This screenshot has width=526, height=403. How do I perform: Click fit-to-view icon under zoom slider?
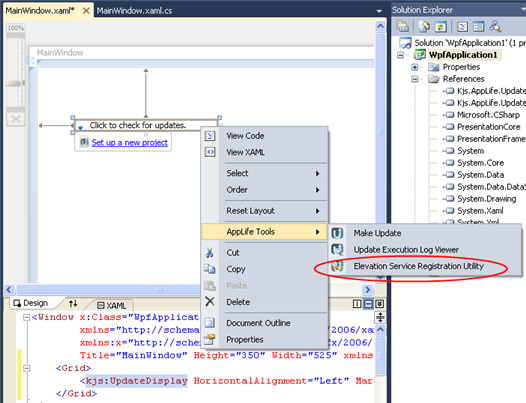15,119
